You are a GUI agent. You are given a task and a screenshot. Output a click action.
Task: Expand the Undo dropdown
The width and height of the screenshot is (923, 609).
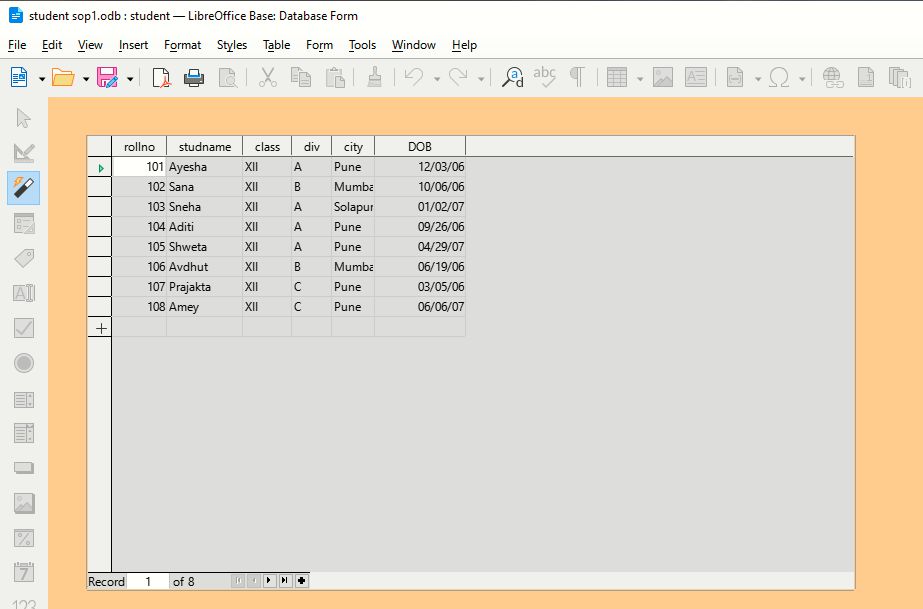(437, 78)
